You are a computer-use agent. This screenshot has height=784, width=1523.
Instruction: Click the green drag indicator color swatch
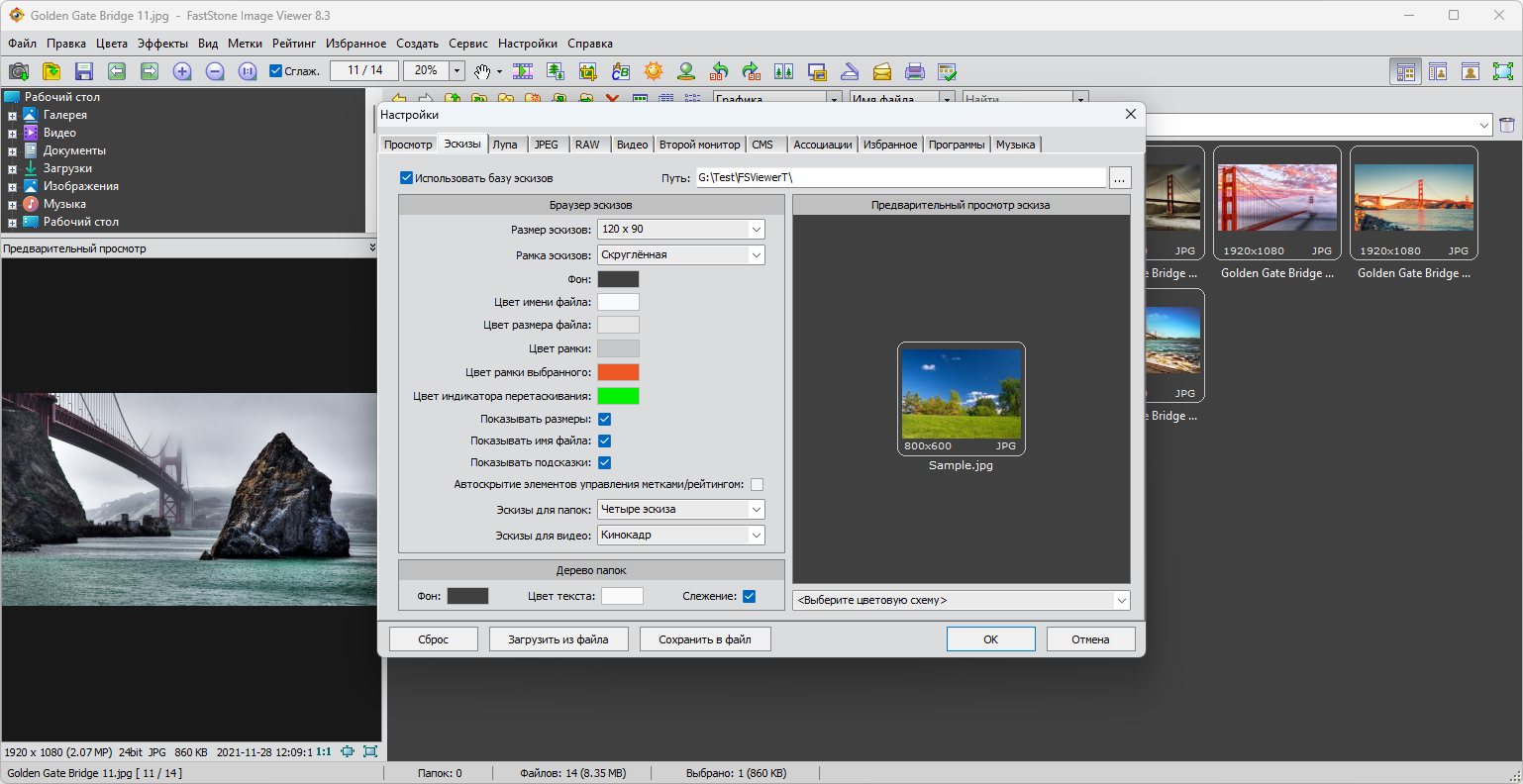point(618,396)
